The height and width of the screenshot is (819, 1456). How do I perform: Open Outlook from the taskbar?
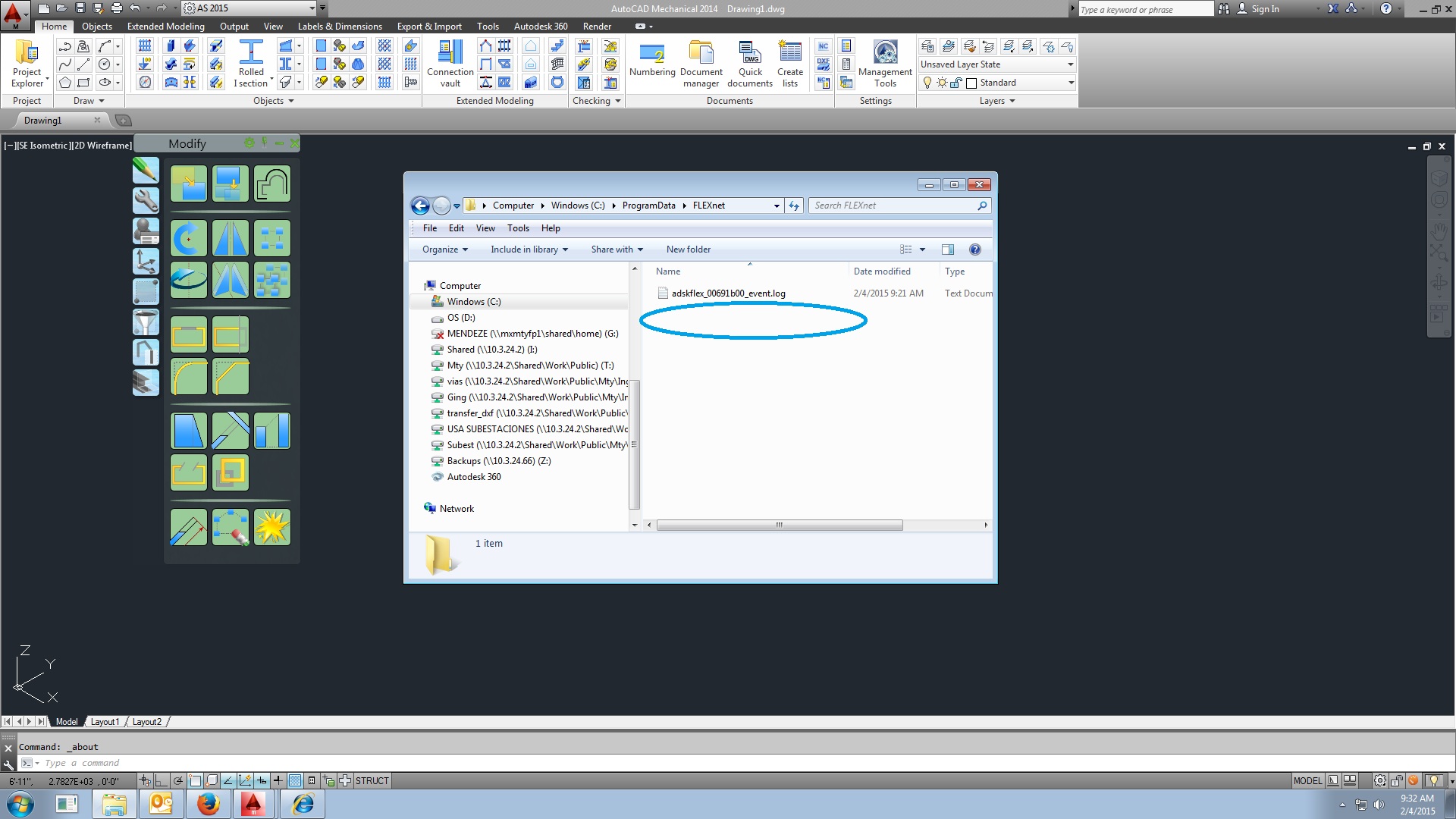click(161, 804)
